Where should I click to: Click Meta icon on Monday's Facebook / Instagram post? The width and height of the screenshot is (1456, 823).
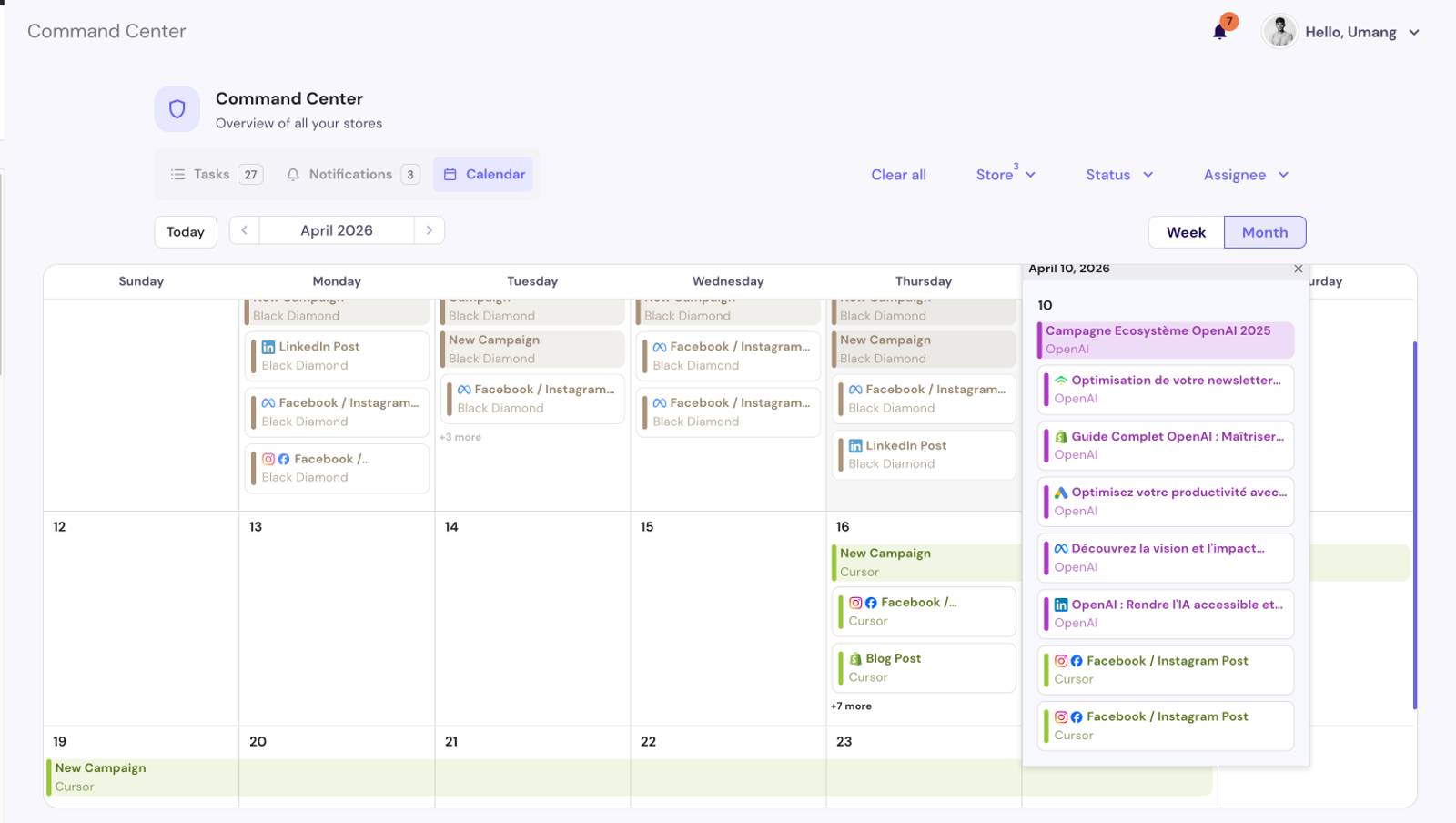268,403
